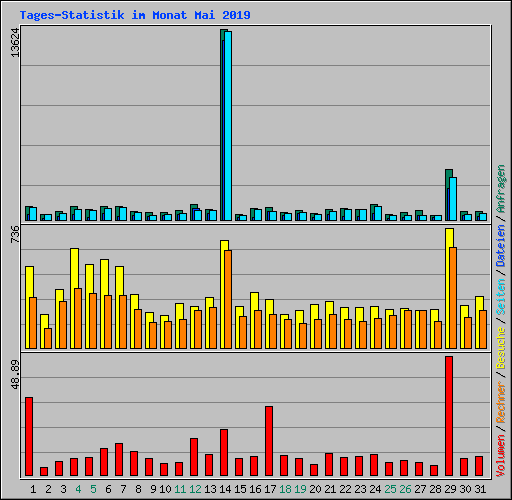Click day label 3 on x-axis
512x500 pixels.
63,489
